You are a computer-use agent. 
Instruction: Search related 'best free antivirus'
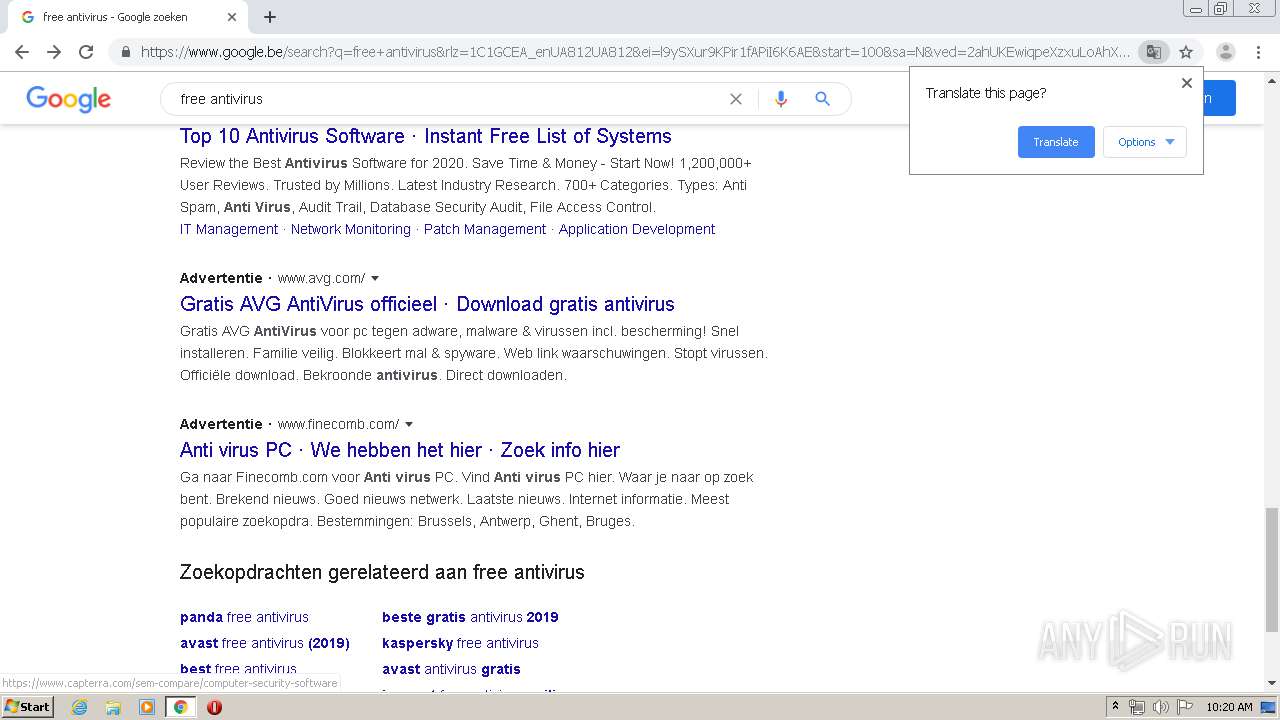pos(238,669)
